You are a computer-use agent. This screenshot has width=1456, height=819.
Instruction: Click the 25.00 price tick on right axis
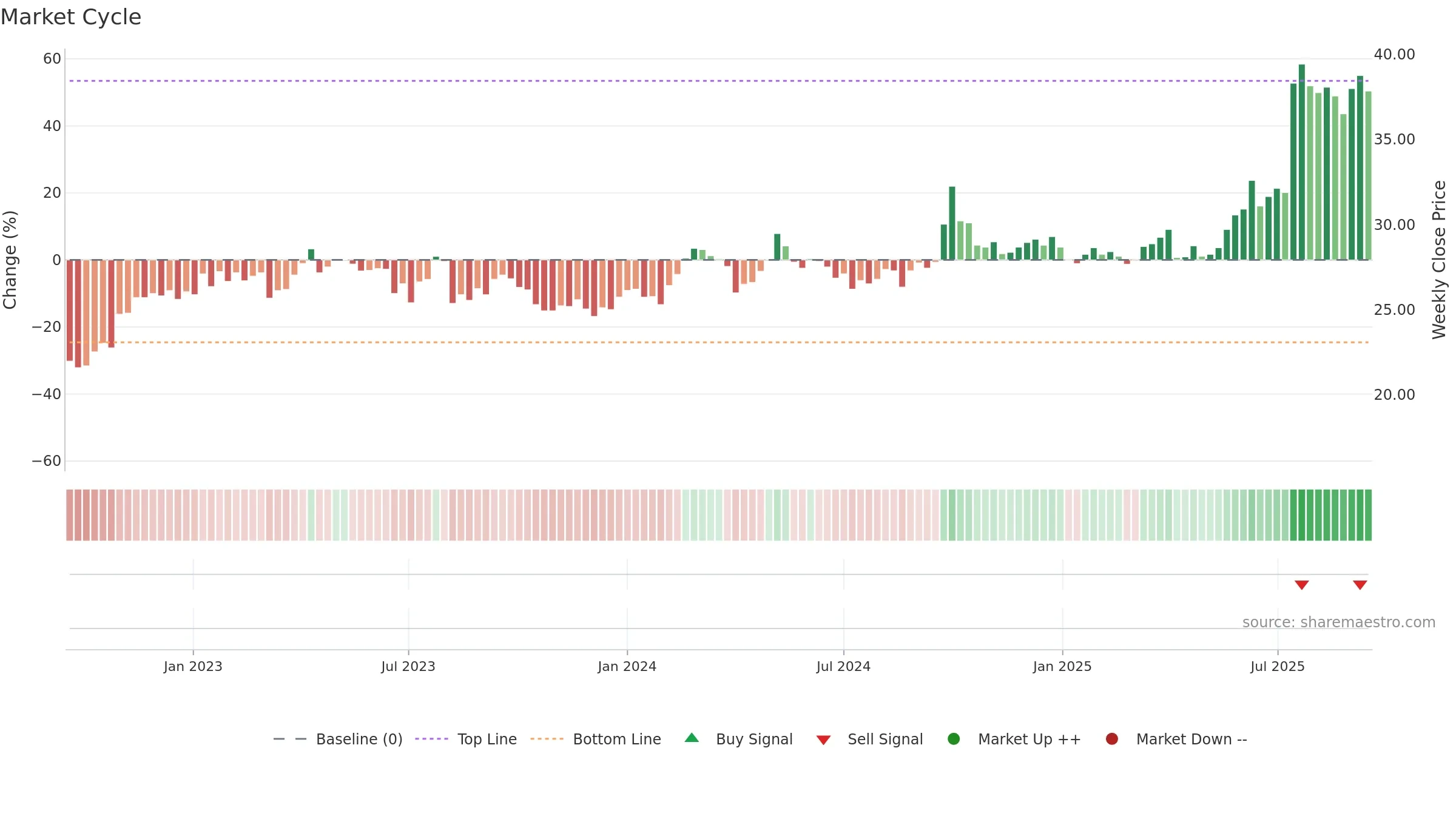[x=1394, y=309]
